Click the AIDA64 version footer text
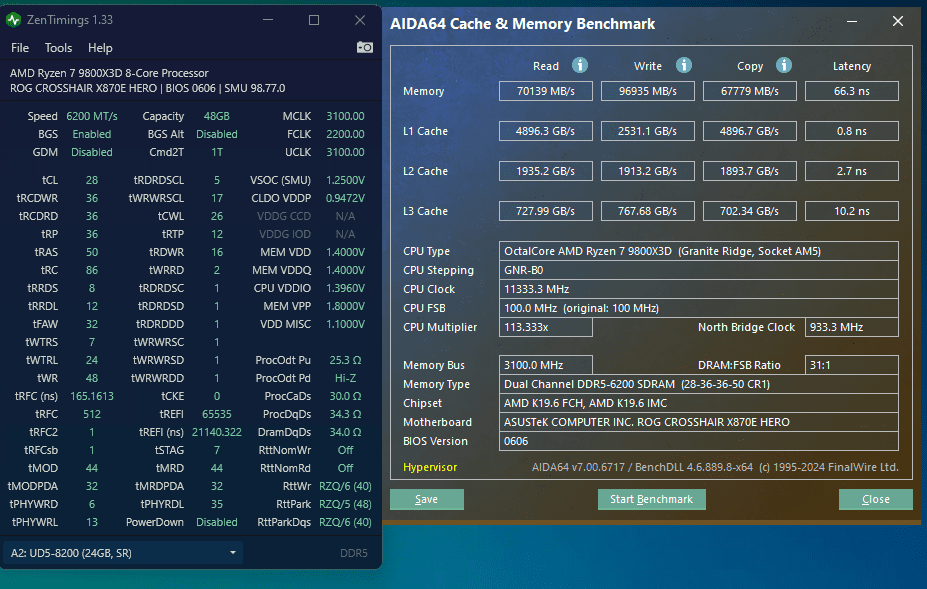The image size is (927, 589). (x=715, y=467)
